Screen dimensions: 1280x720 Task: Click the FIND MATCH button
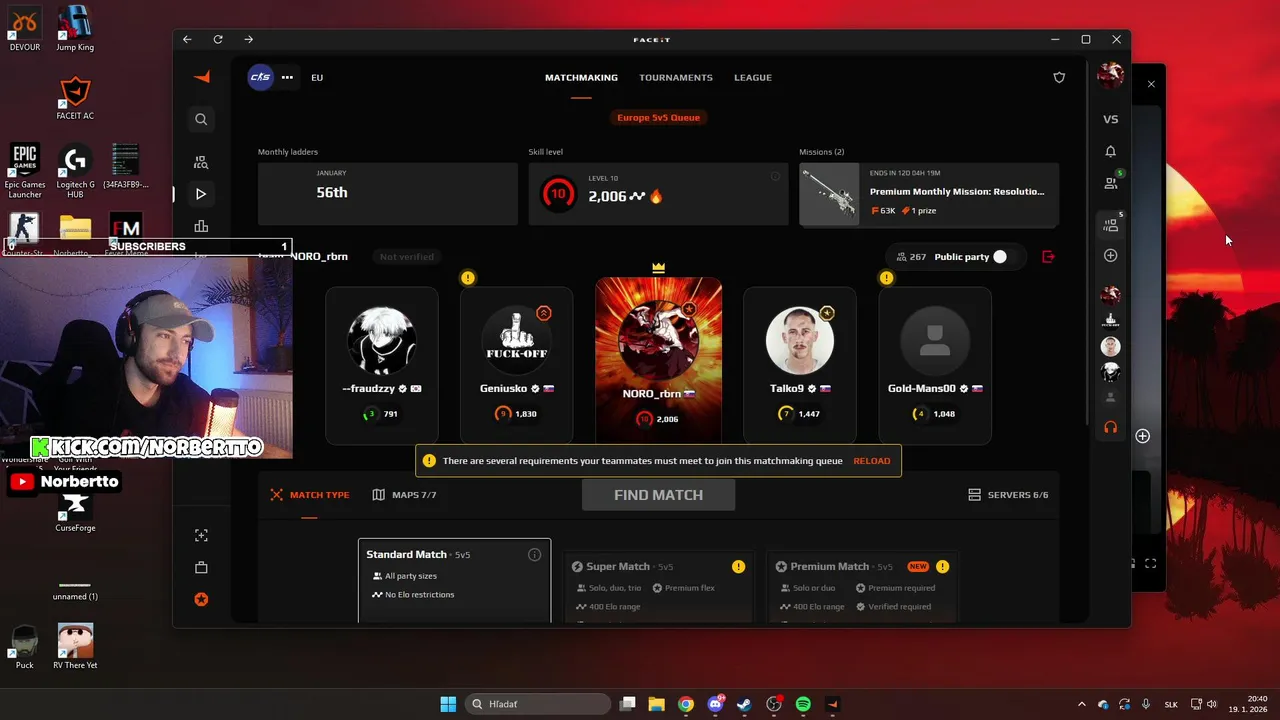(x=658, y=495)
